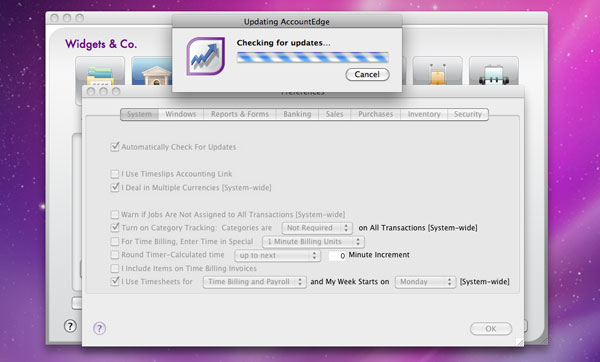Enable Warn if Jobs Are Not Assigned checkbox
Viewport: 600px width, 362px height.
pyautogui.click(x=115, y=214)
